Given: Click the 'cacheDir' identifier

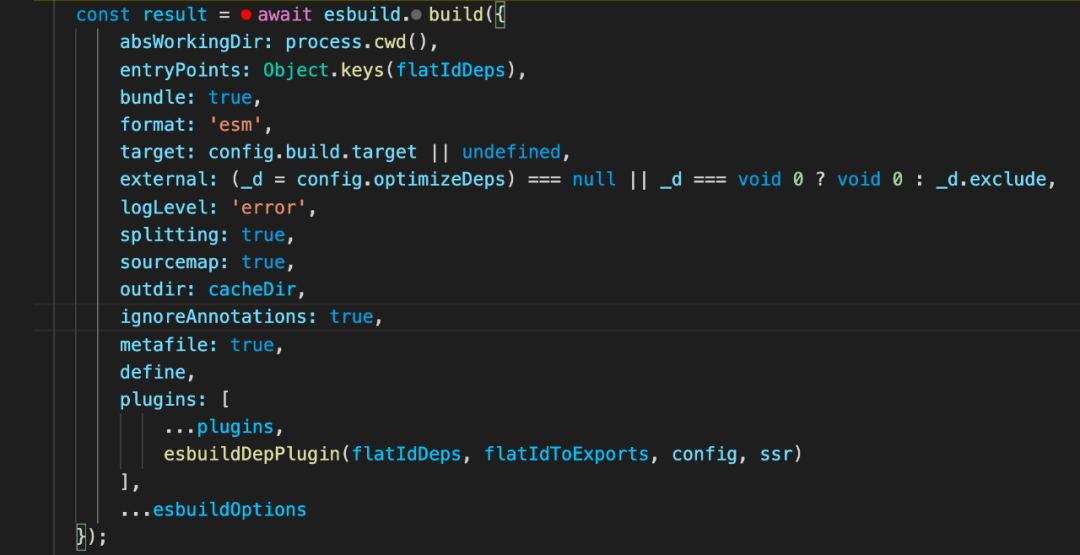Looking at the screenshot, I should click(x=252, y=289).
